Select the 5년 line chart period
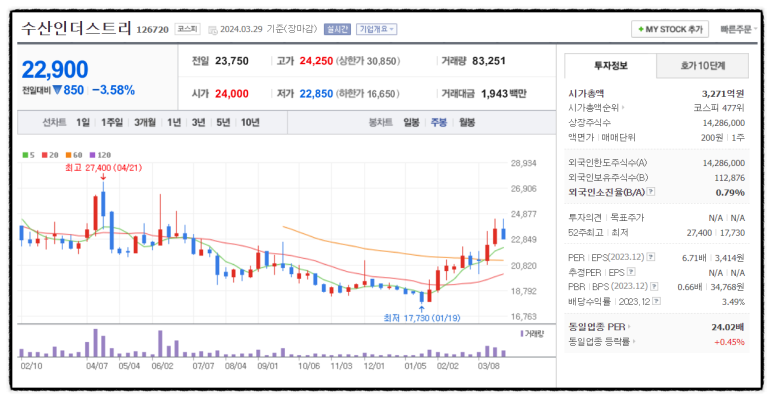 click(x=223, y=123)
